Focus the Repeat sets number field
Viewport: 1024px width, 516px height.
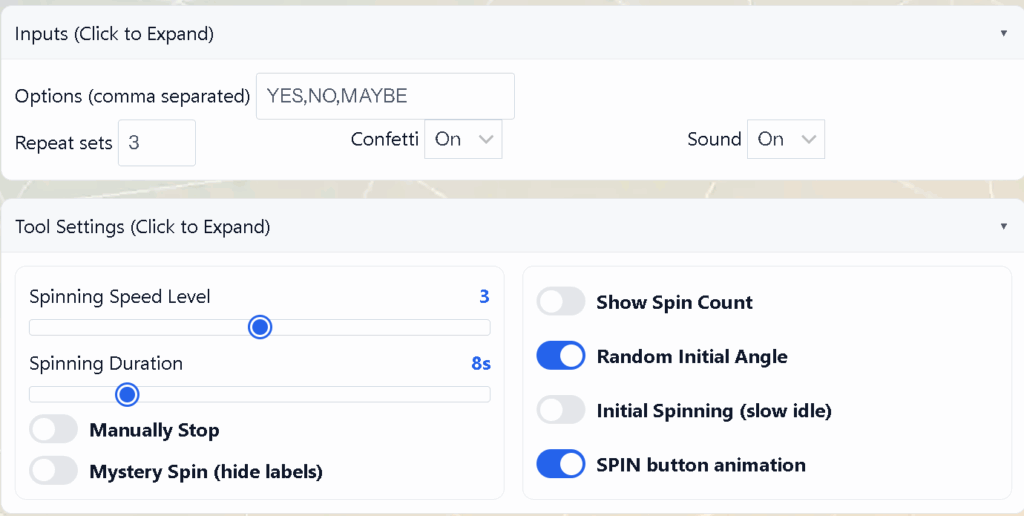(156, 143)
